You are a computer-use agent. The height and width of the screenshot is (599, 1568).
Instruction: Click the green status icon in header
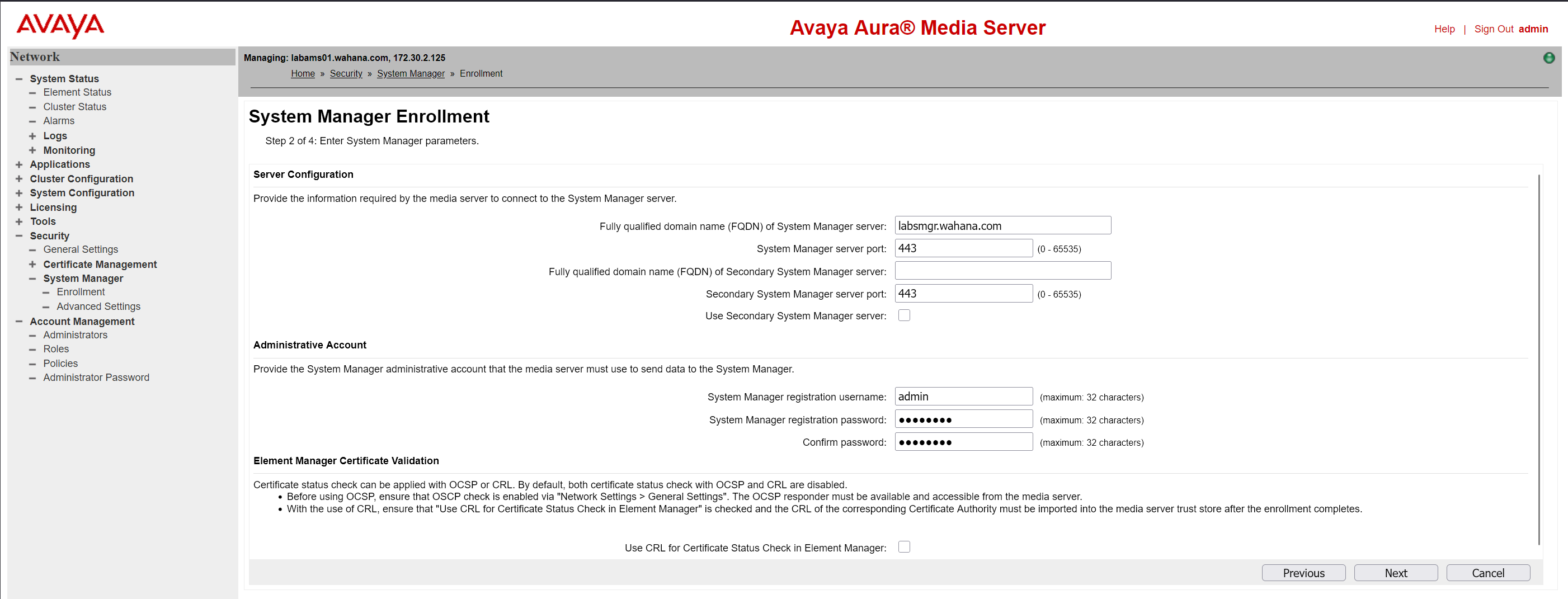pos(1548,58)
